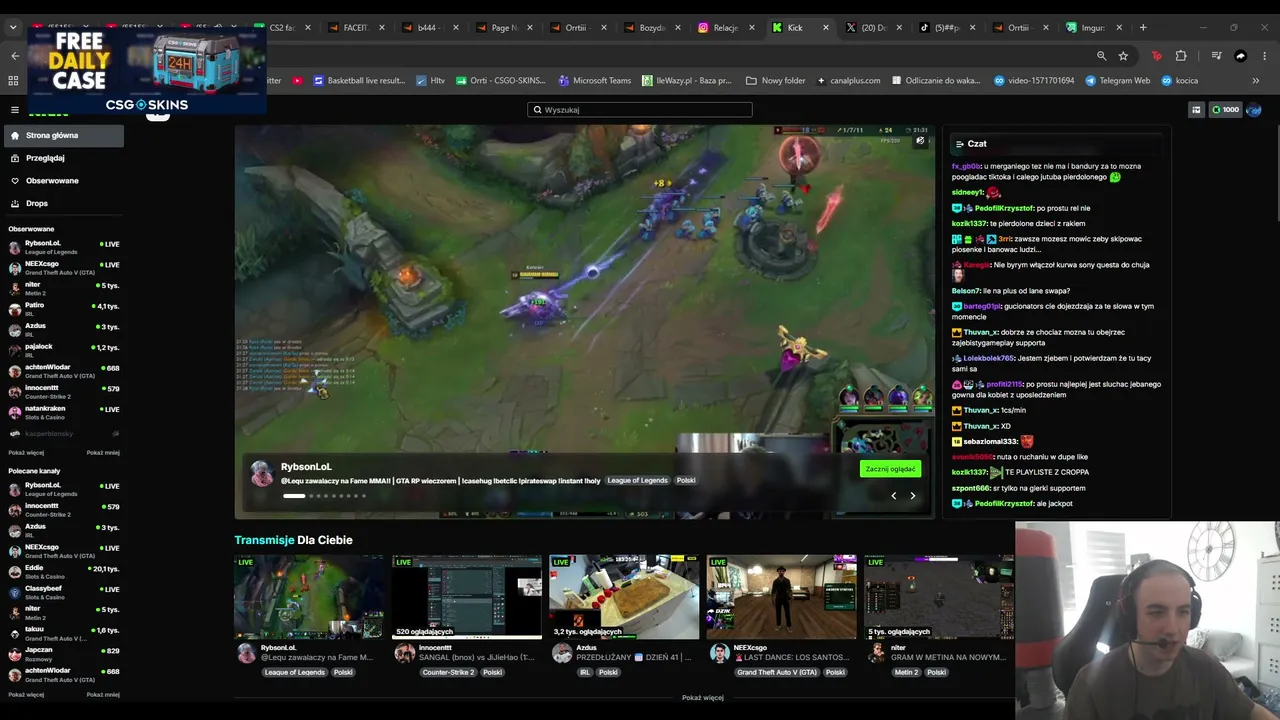Screen dimensions: 1280x720
Task: Switch to the b444 browser tab
Action: 429,27
